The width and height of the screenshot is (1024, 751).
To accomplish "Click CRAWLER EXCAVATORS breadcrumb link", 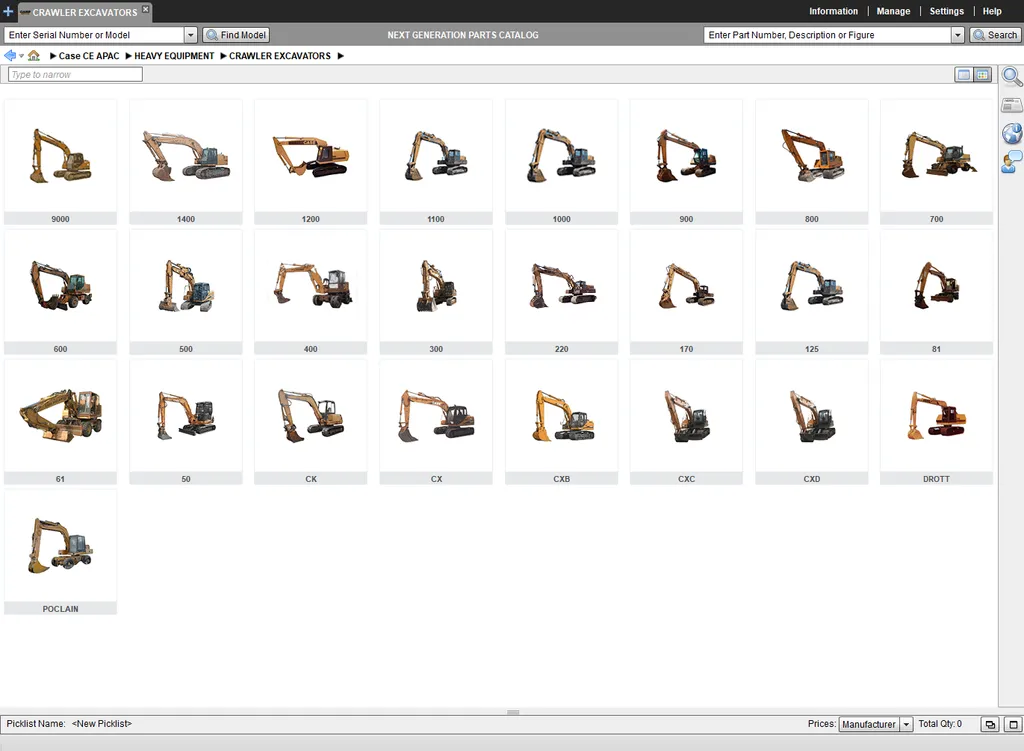I will point(280,56).
